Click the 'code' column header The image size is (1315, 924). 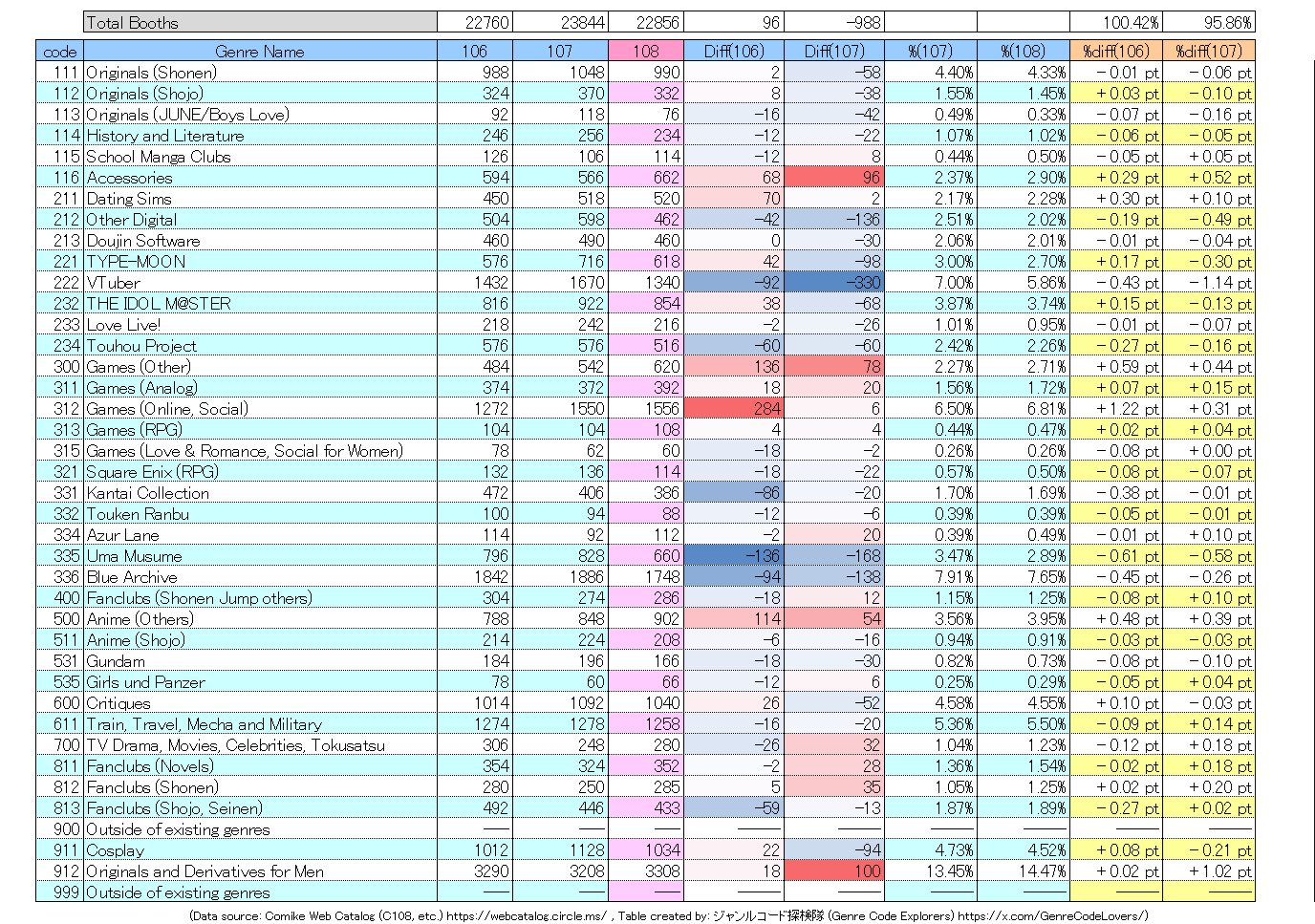pyautogui.click(x=60, y=52)
